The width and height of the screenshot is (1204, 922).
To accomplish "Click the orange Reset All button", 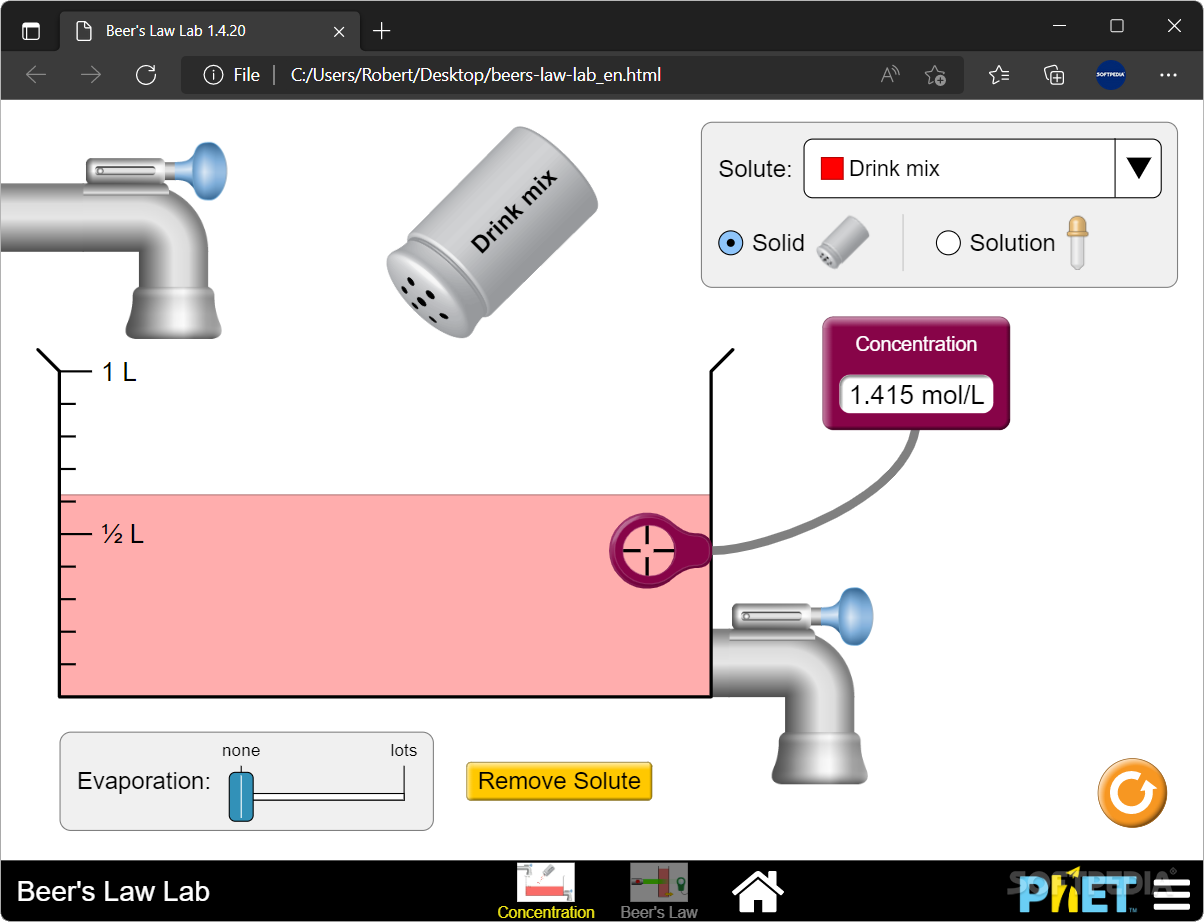I will (1131, 793).
